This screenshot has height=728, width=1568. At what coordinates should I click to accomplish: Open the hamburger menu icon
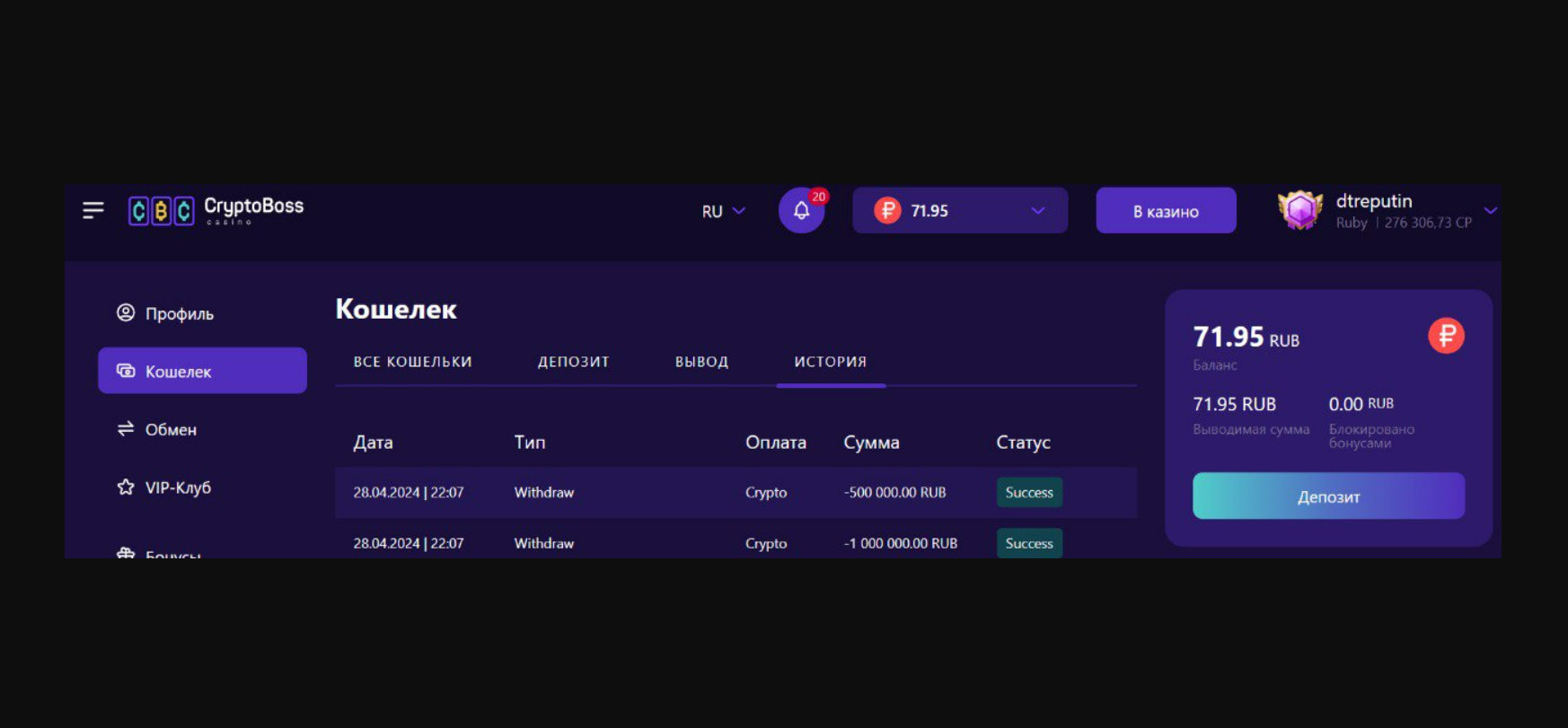[x=93, y=210]
